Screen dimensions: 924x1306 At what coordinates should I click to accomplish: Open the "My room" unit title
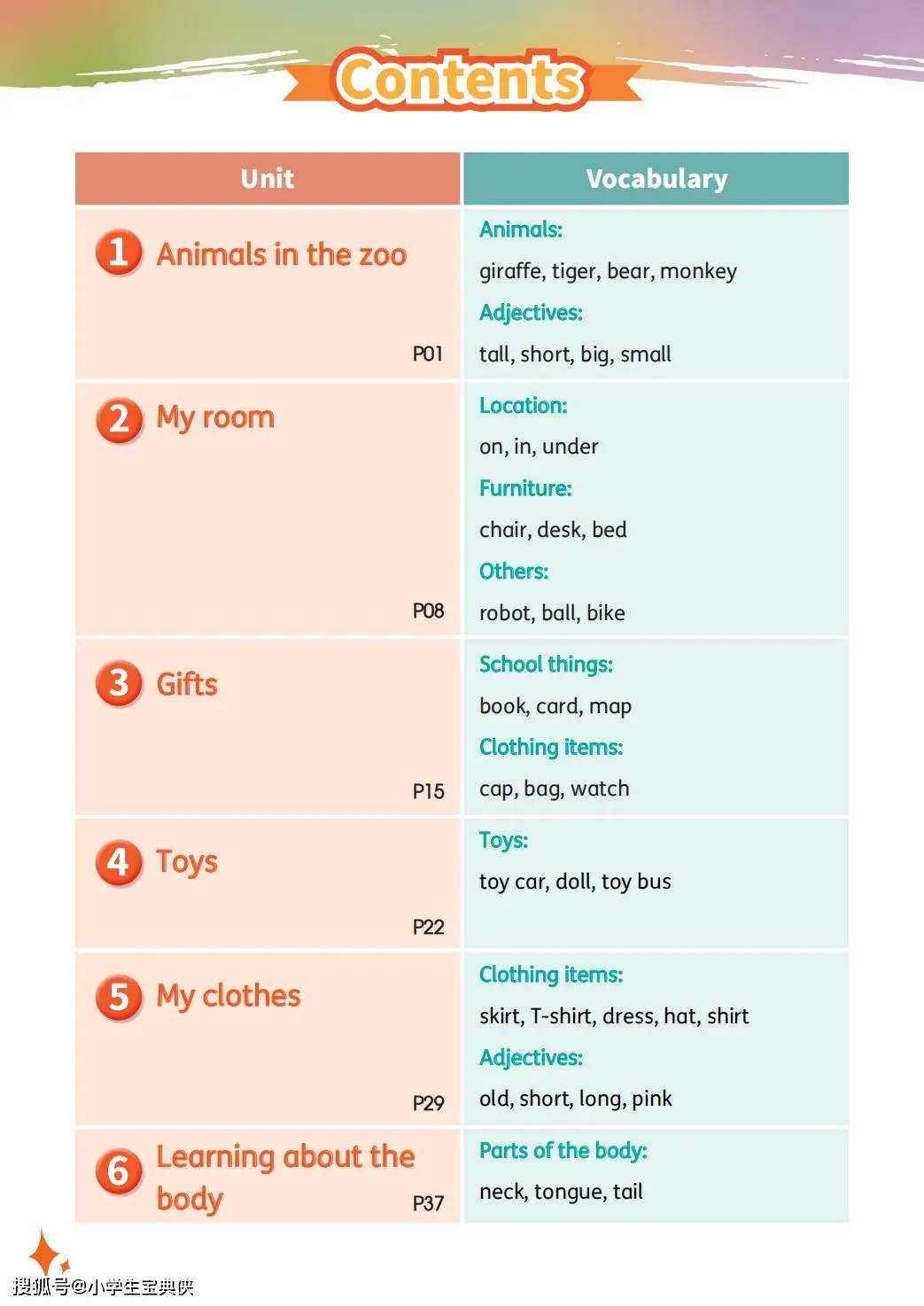(215, 417)
